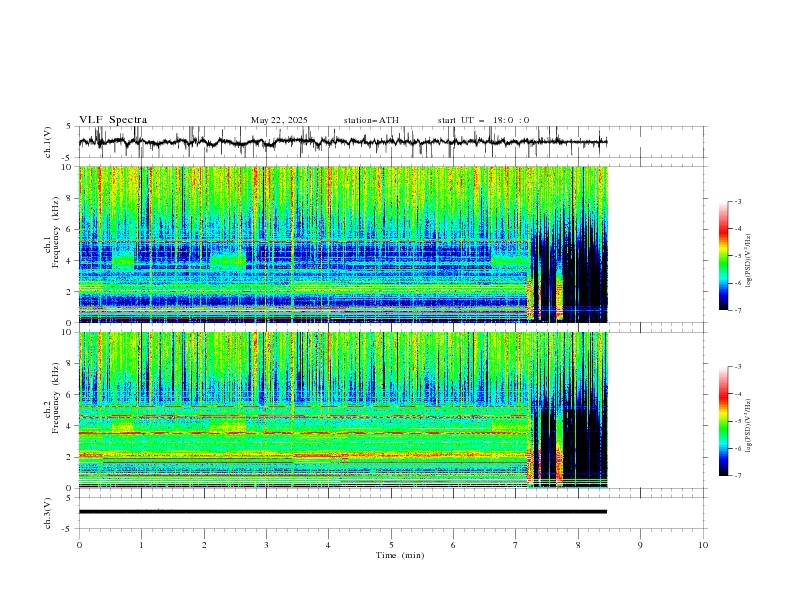This screenshot has width=792, height=612.
Task: Click the 'VLF Spectra' title text
Action: (113, 120)
